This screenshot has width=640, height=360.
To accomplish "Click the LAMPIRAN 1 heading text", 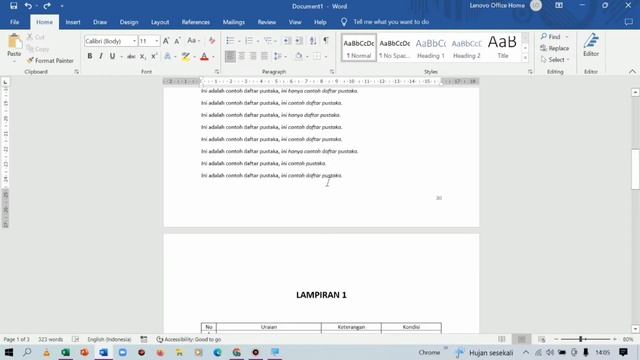I will (321, 295).
